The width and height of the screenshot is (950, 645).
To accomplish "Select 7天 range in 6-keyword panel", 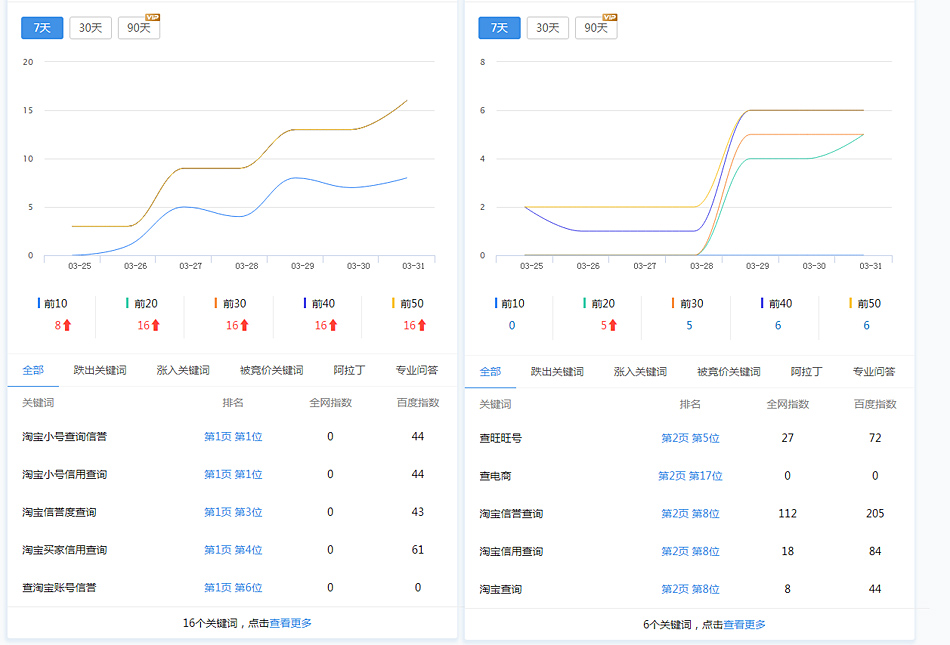I will pos(499,28).
